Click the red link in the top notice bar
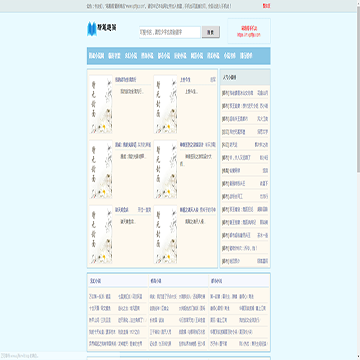The image size is (360, 360). pos(266,6)
